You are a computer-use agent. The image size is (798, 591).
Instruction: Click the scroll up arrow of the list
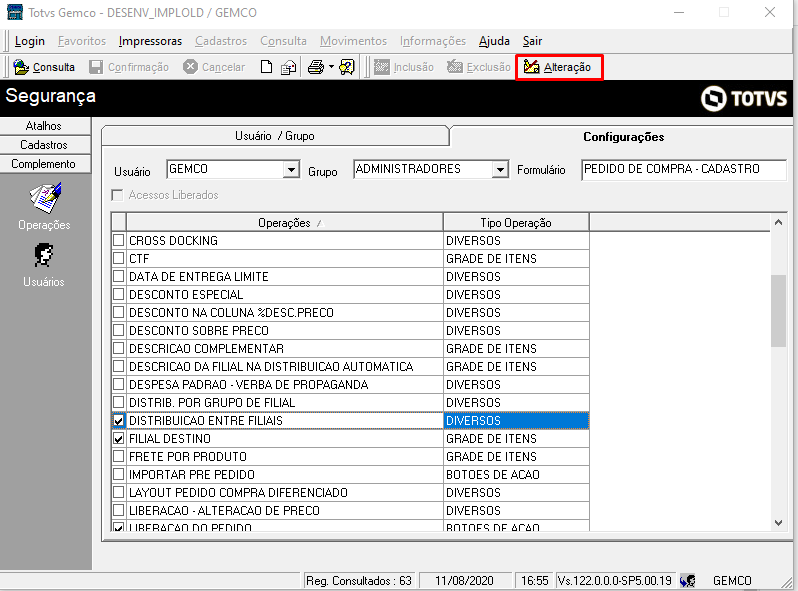778,222
